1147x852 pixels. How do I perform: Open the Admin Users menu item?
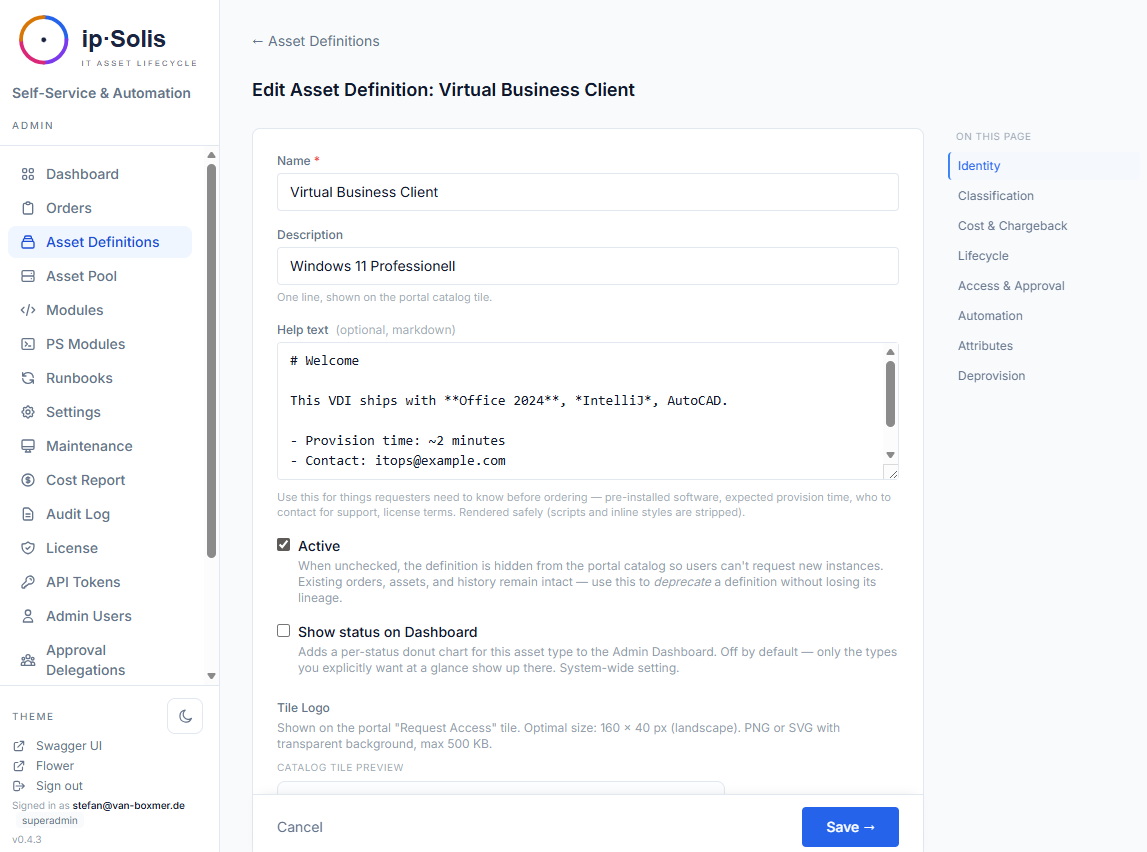pyautogui.click(x=100, y=616)
